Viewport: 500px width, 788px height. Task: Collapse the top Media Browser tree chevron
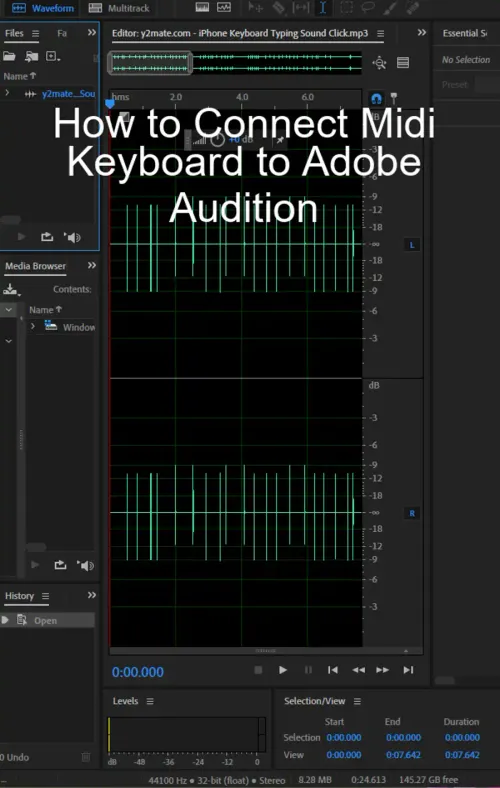[9, 310]
